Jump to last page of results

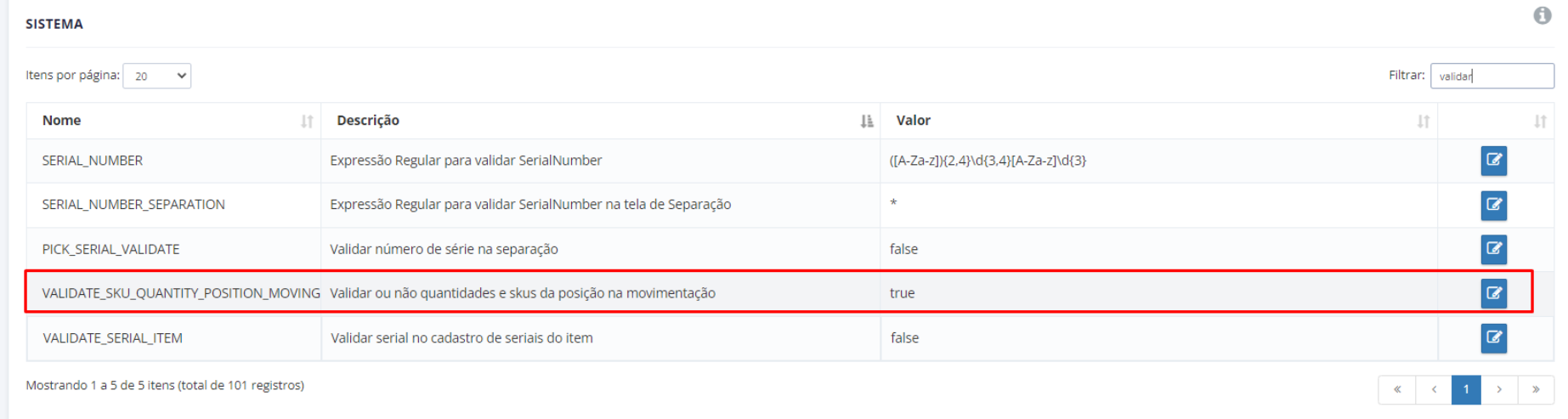tap(1536, 389)
